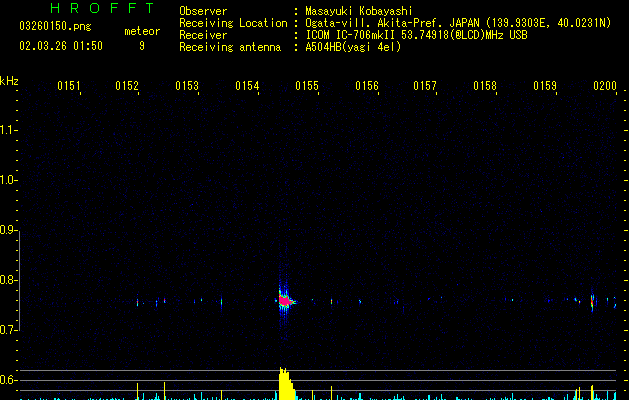Click the 1.1 kHz axis tick label

(8, 130)
